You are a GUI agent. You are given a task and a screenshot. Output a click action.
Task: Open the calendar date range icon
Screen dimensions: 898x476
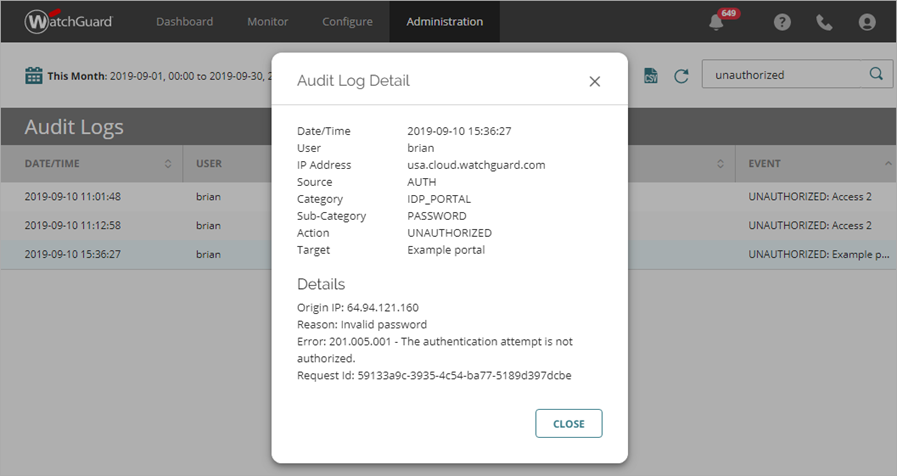point(34,76)
